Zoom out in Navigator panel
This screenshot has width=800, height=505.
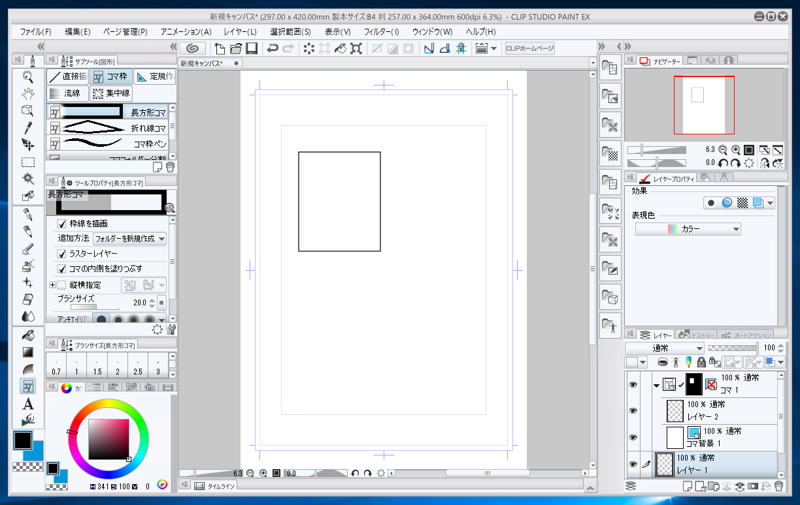click(722, 150)
